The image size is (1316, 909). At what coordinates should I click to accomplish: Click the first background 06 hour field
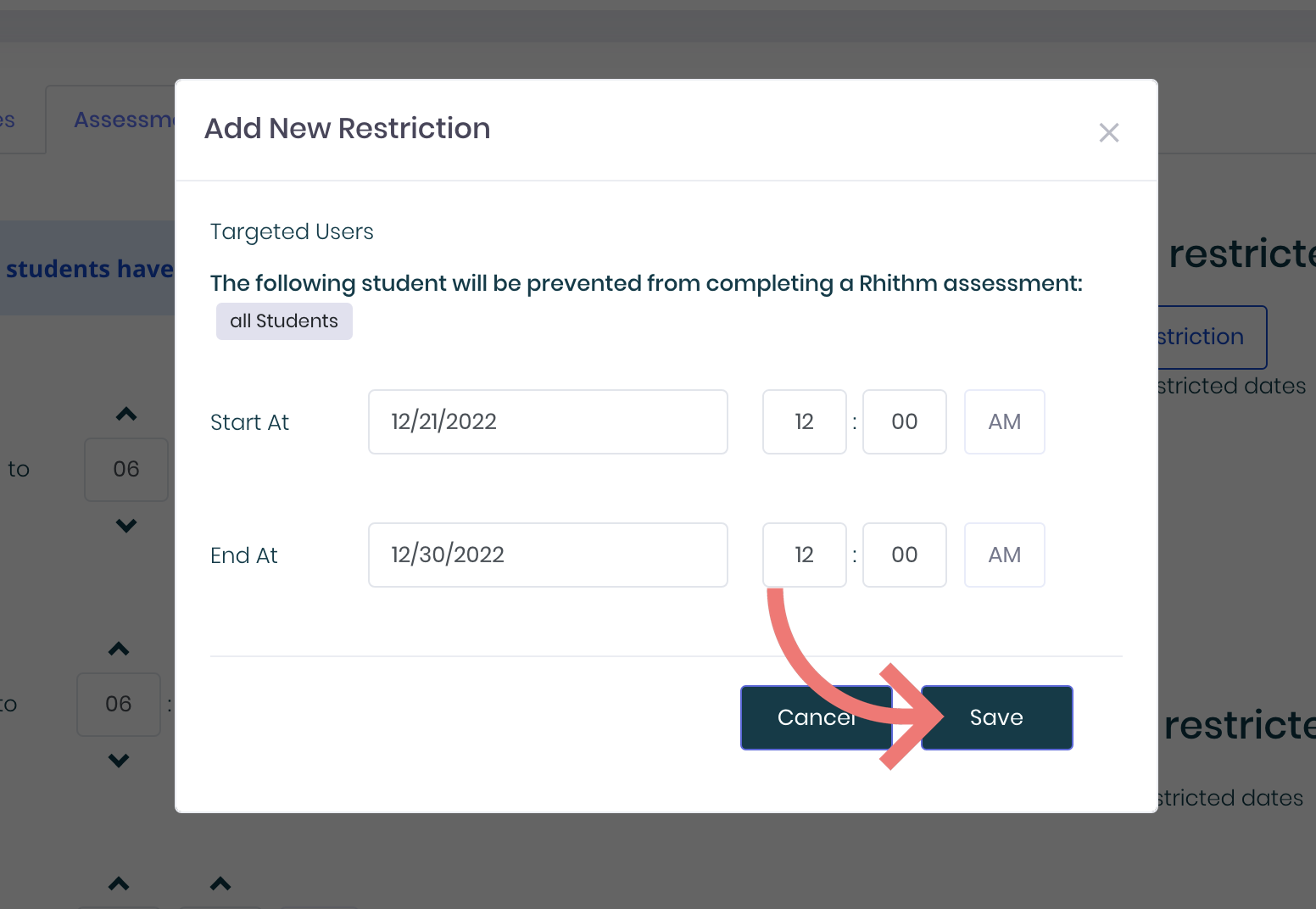126,470
